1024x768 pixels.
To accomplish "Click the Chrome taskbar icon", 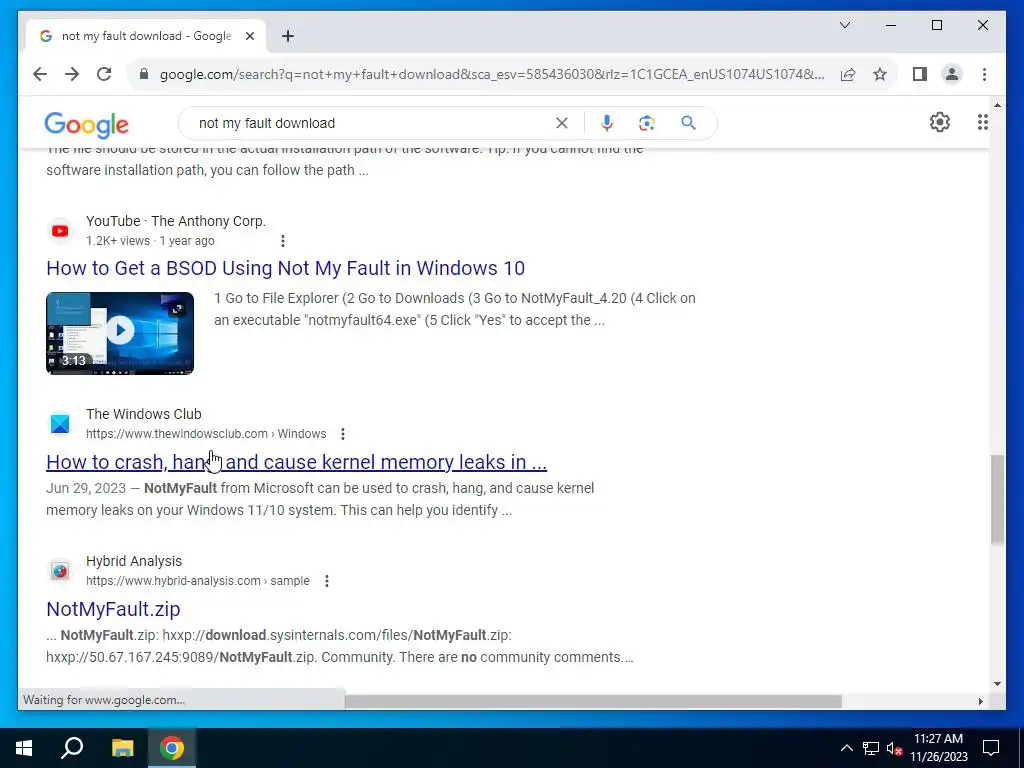I will tap(172, 748).
